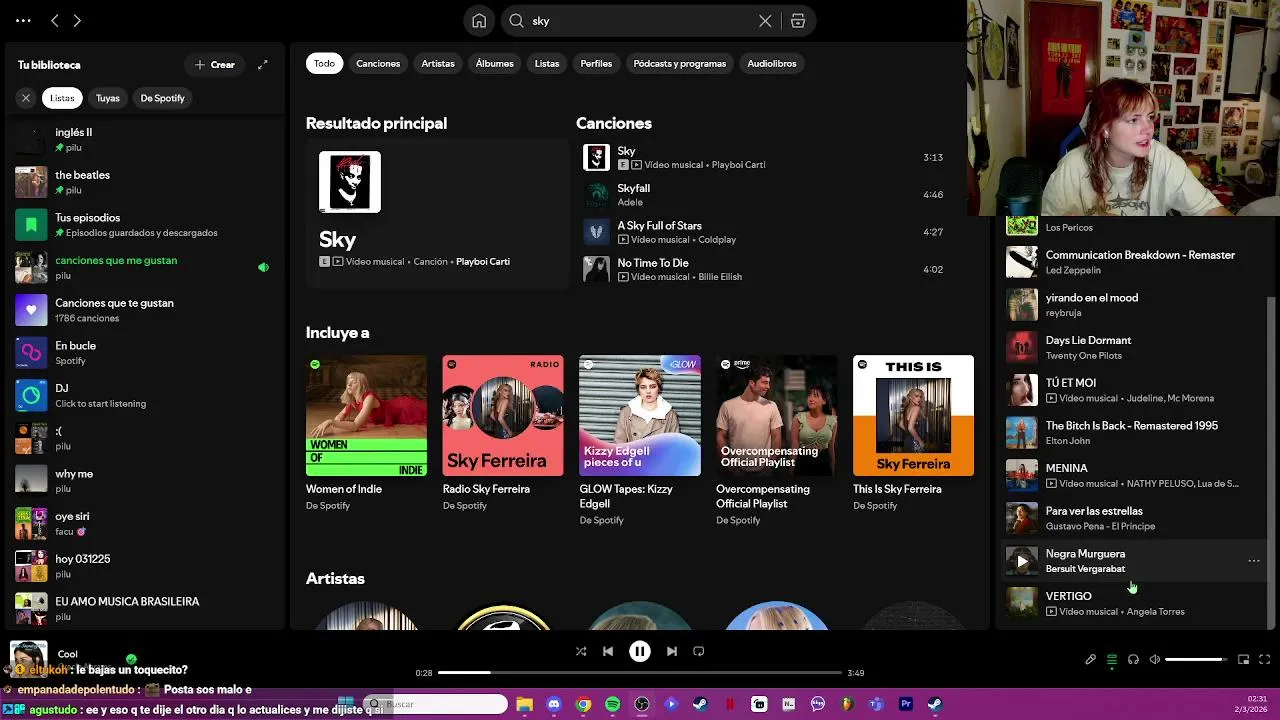
Task: Toggle repeat mode
Action: tap(699, 651)
